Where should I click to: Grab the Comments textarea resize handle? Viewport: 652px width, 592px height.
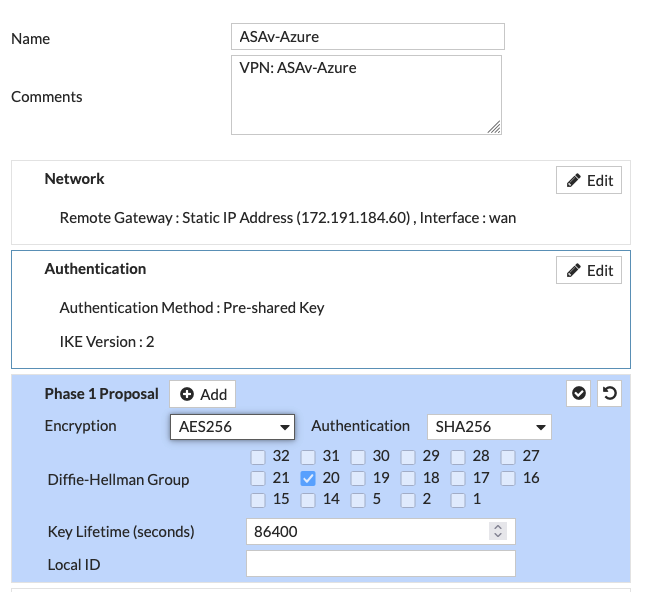click(494, 127)
